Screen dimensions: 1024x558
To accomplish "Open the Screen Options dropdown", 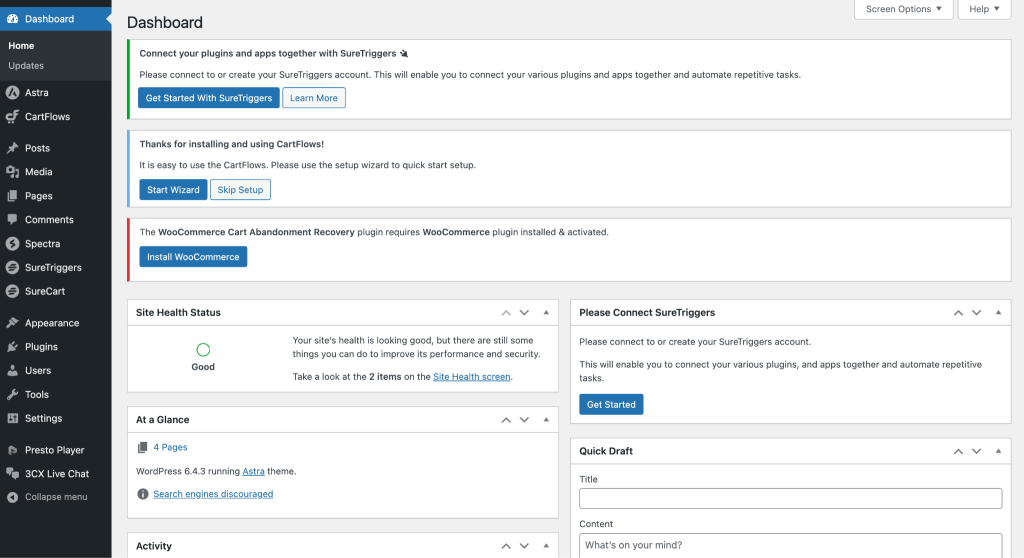I will pyautogui.click(x=903, y=9).
